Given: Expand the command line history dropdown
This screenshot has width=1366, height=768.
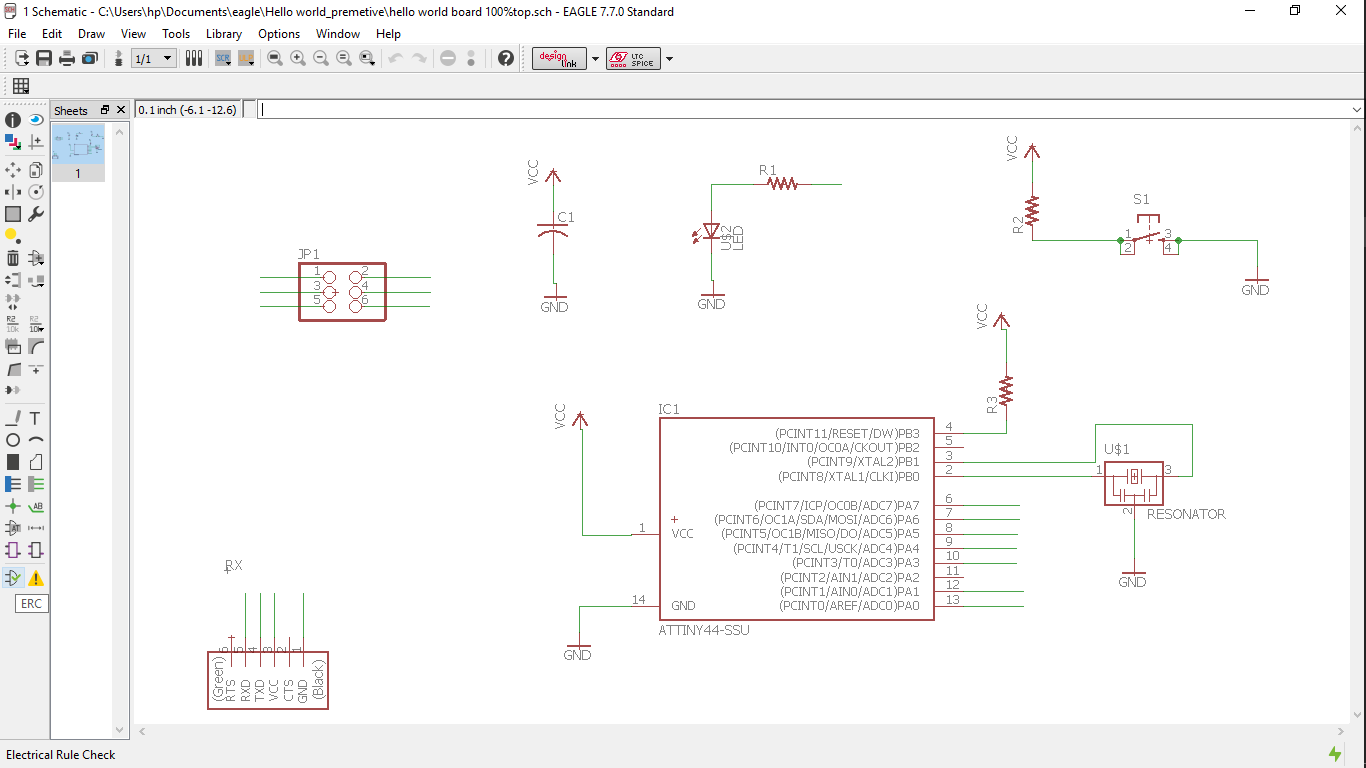Looking at the screenshot, I should 1357,110.
